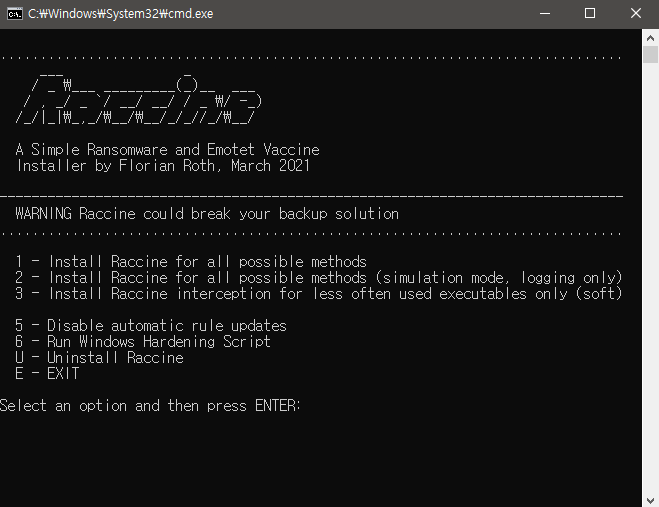Click "5 - Disable automatic rule updates"
The height and width of the screenshot is (507, 659).
151,325
